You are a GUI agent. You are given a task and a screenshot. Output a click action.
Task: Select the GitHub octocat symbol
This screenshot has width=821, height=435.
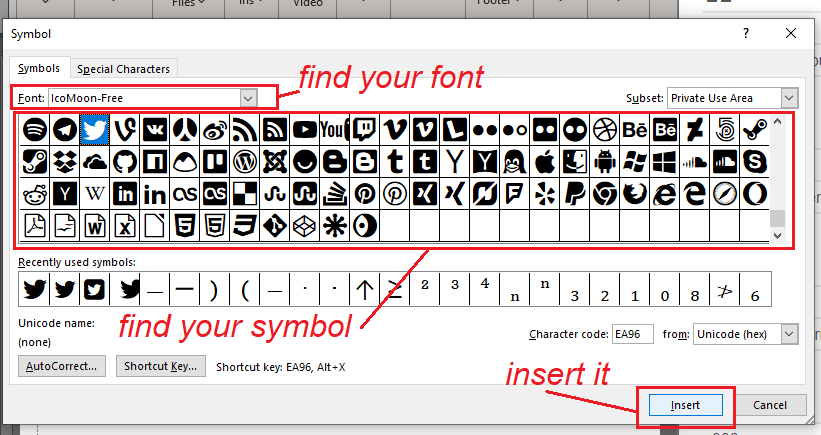[125, 162]
